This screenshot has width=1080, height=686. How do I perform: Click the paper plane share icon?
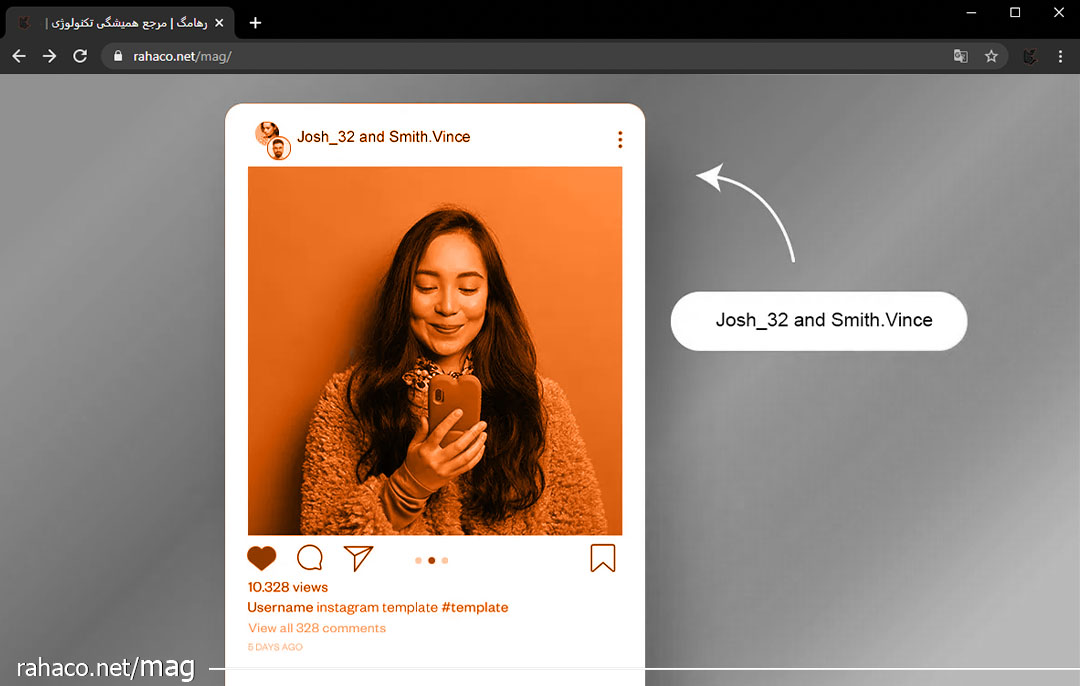tap(358, 558)
